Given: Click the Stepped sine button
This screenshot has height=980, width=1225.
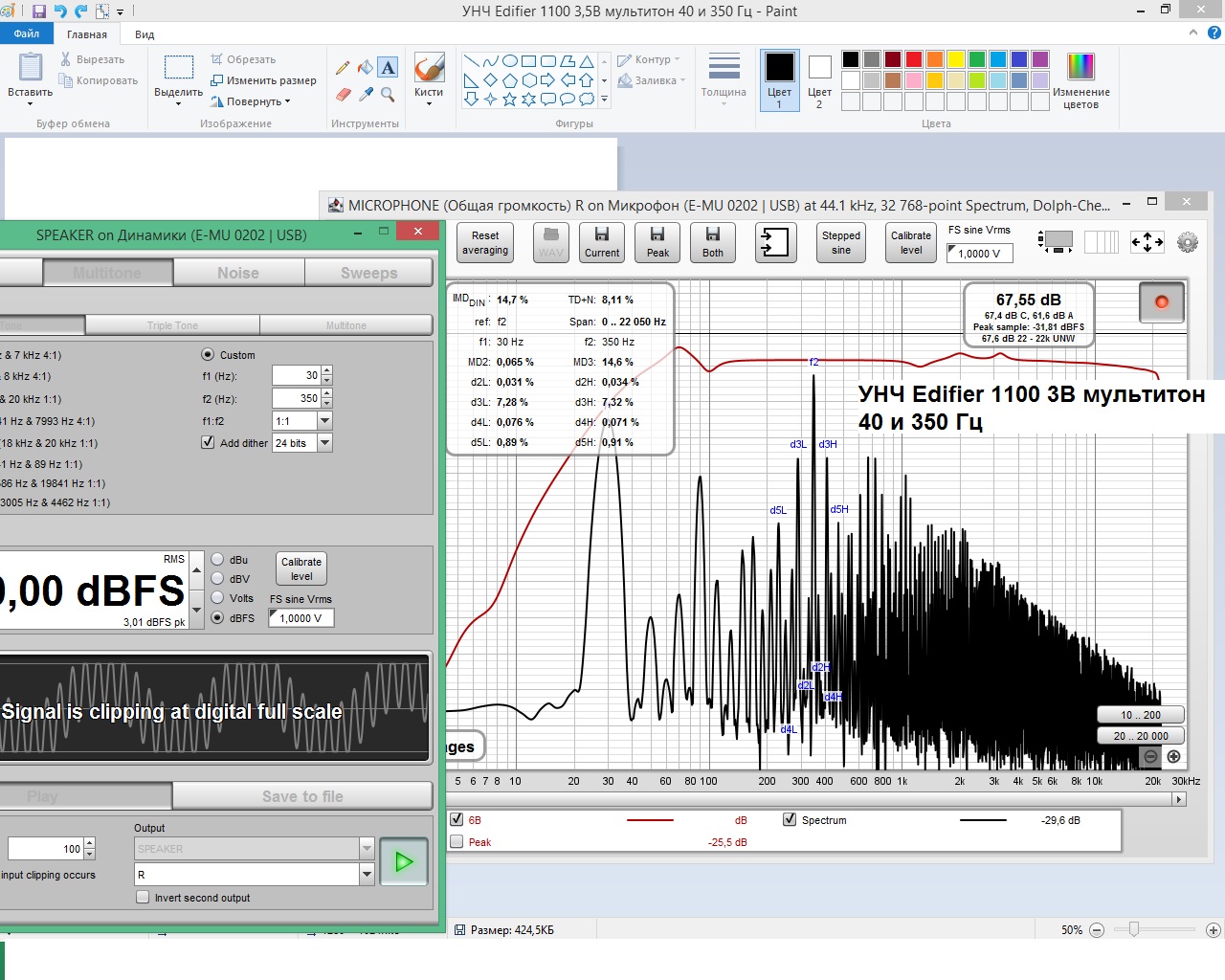Looking at the screenshot, I should pos(840,243).
